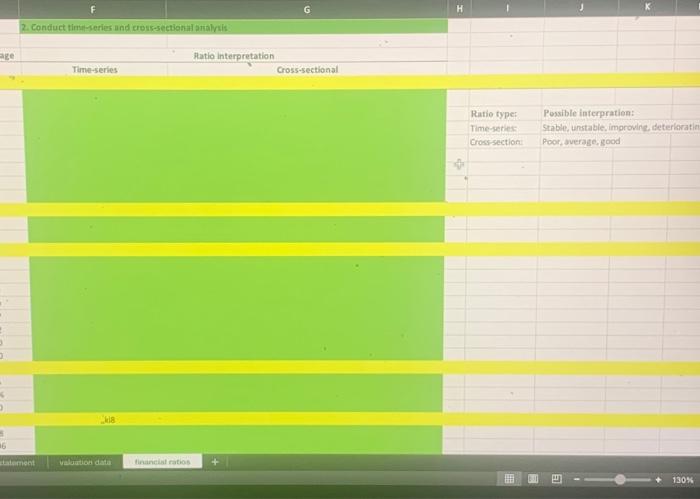700x499 pixels.
Task: Adjust the zoom slider handle
Action: [x=620, y=479]
